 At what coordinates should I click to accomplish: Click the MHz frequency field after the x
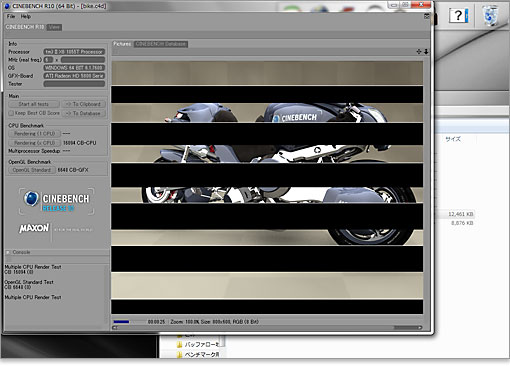coord(83,60)
